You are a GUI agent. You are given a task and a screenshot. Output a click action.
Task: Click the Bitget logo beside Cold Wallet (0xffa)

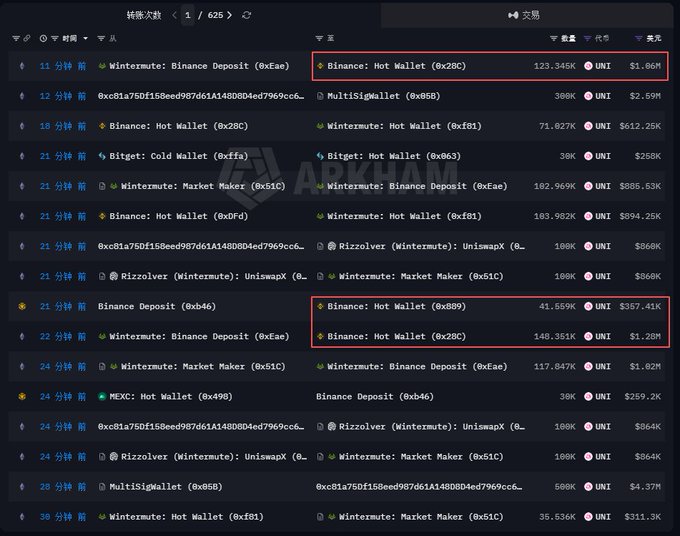(x=102, y=156)
